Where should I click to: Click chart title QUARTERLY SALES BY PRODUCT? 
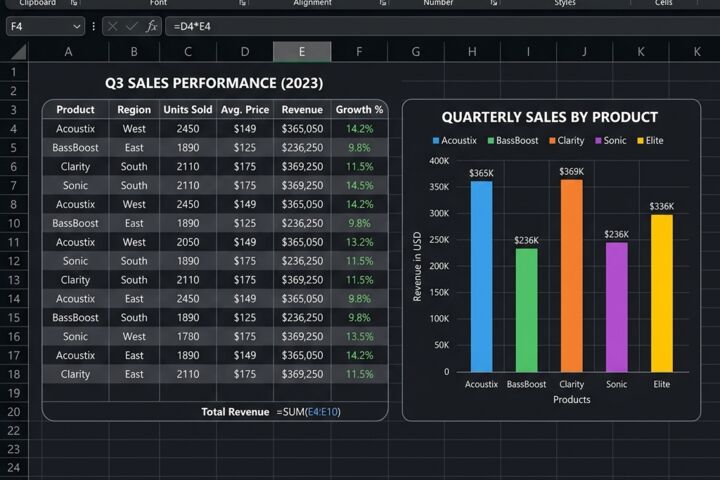[x=550, y=118]
